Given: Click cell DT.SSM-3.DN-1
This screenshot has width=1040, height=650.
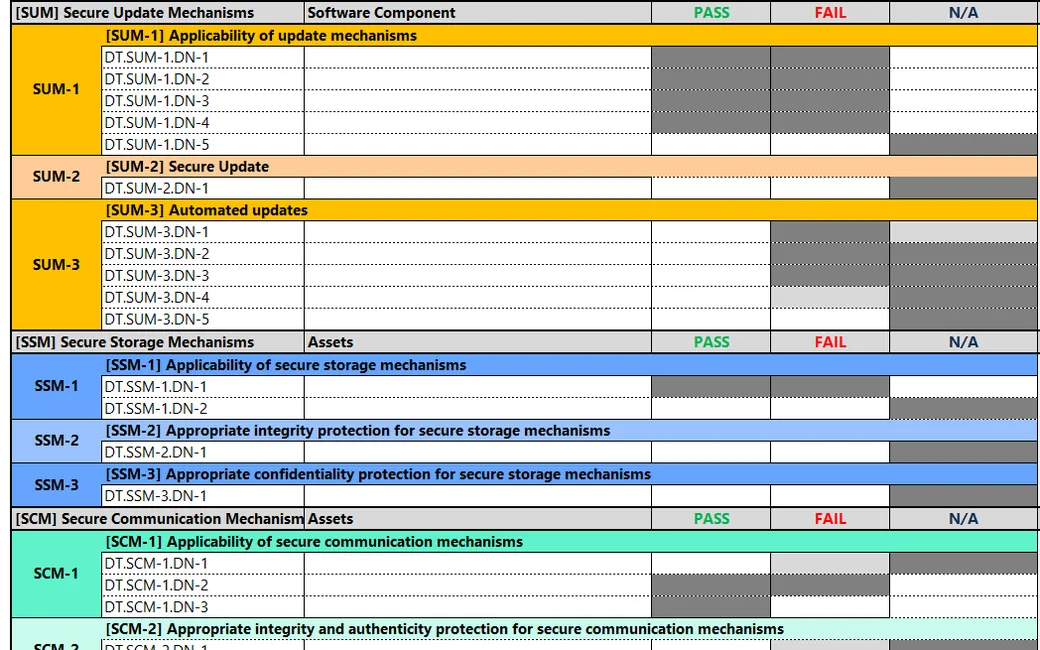Looking at the screenshot, I should (x=203, y=496).
